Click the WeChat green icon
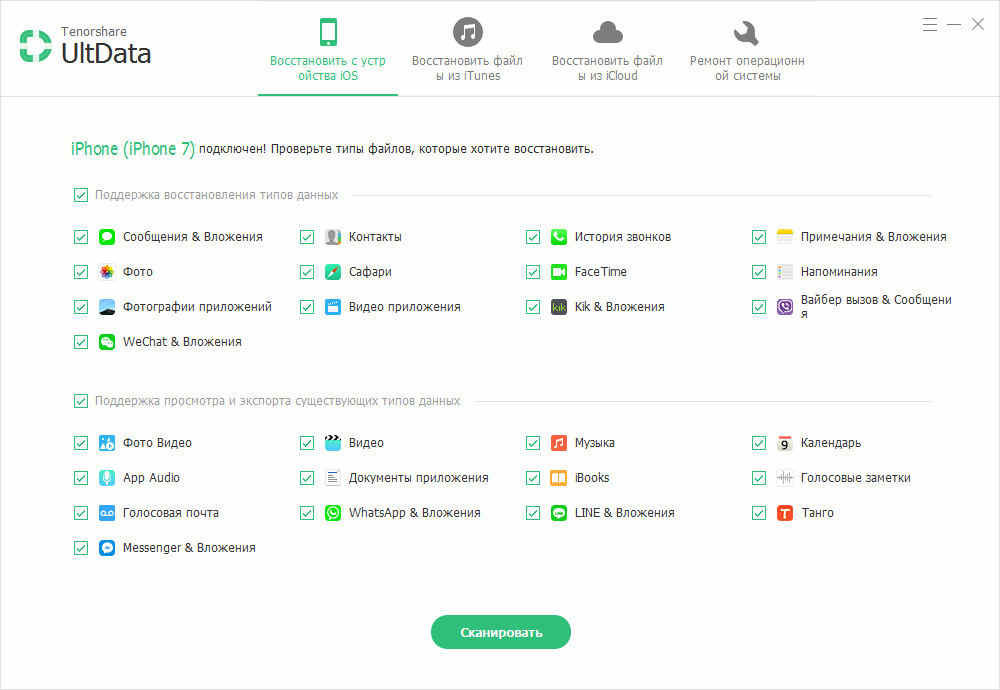This screenshot has height=690, width=1000. pos(107,342)
